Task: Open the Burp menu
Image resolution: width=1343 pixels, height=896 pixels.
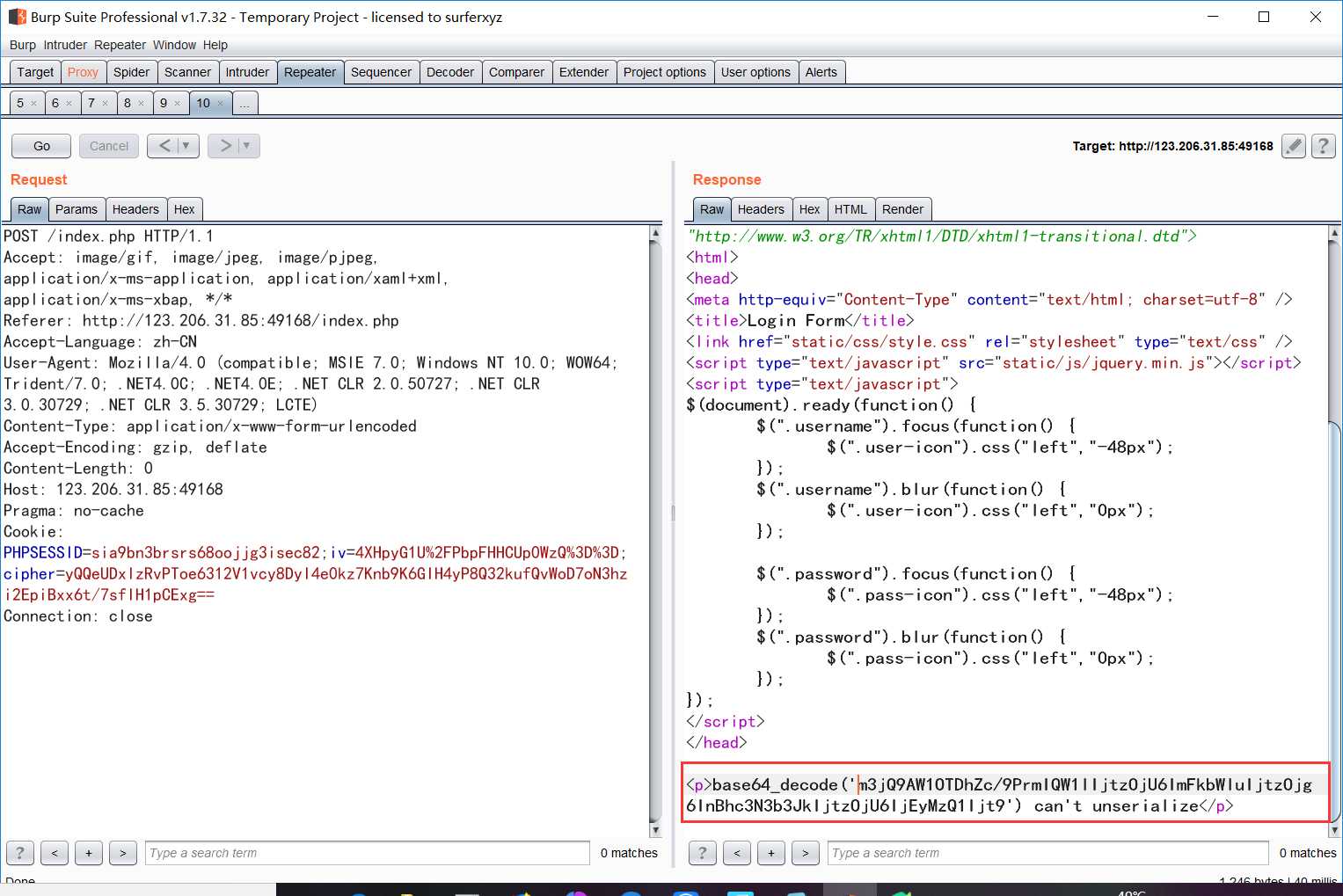Action: coord(23,45)
